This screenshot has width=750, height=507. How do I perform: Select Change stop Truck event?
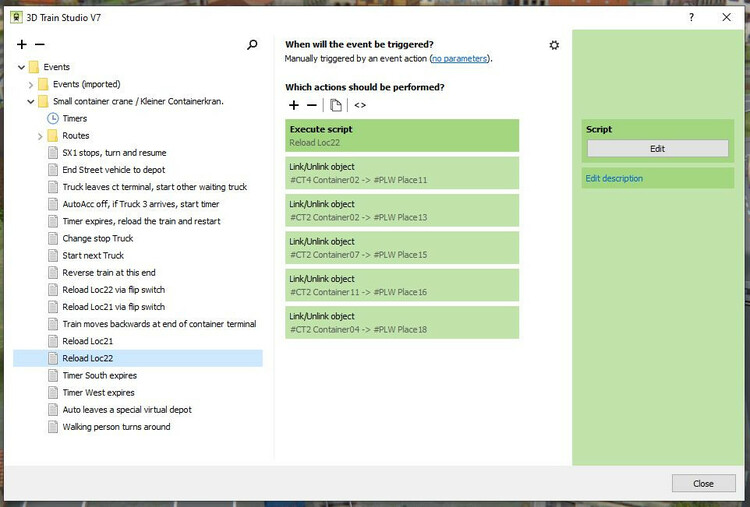[98, 238]
